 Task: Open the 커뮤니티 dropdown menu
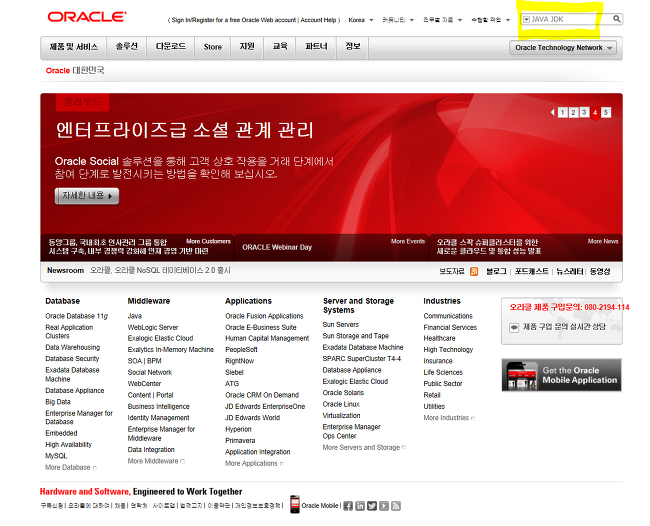[398, 20]
